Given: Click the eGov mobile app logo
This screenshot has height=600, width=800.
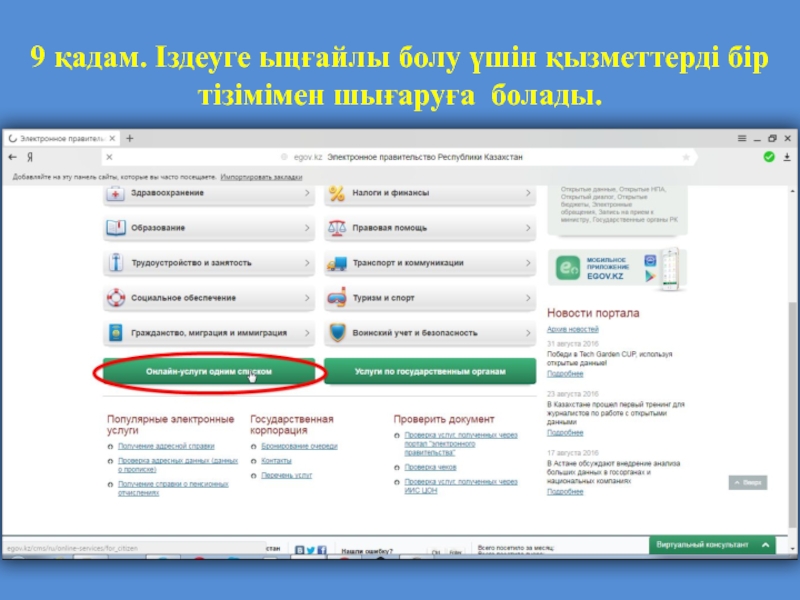Looking at the screenshot, I should [568, 268].
